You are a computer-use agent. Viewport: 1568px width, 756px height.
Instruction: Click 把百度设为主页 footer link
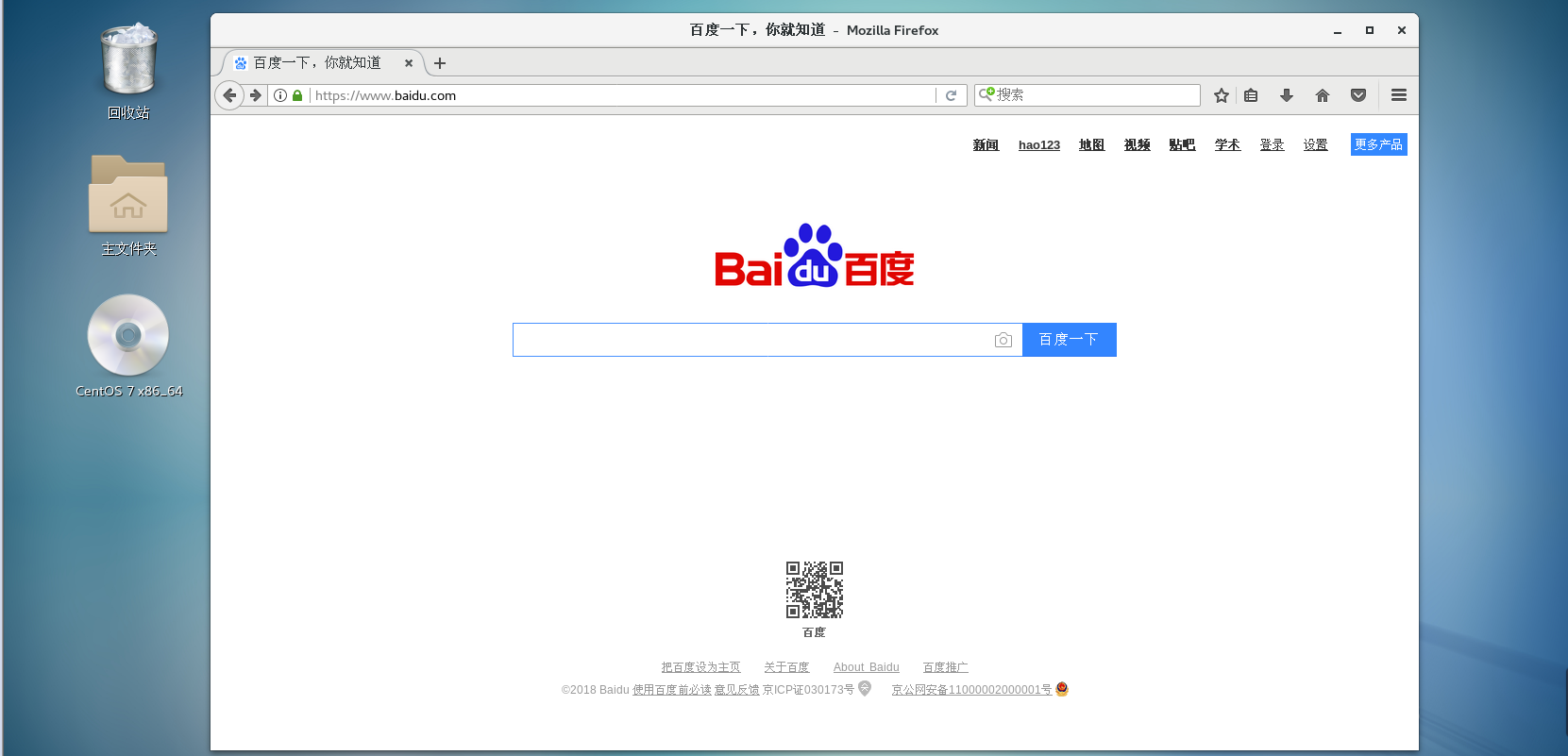[x=700, y=667]
